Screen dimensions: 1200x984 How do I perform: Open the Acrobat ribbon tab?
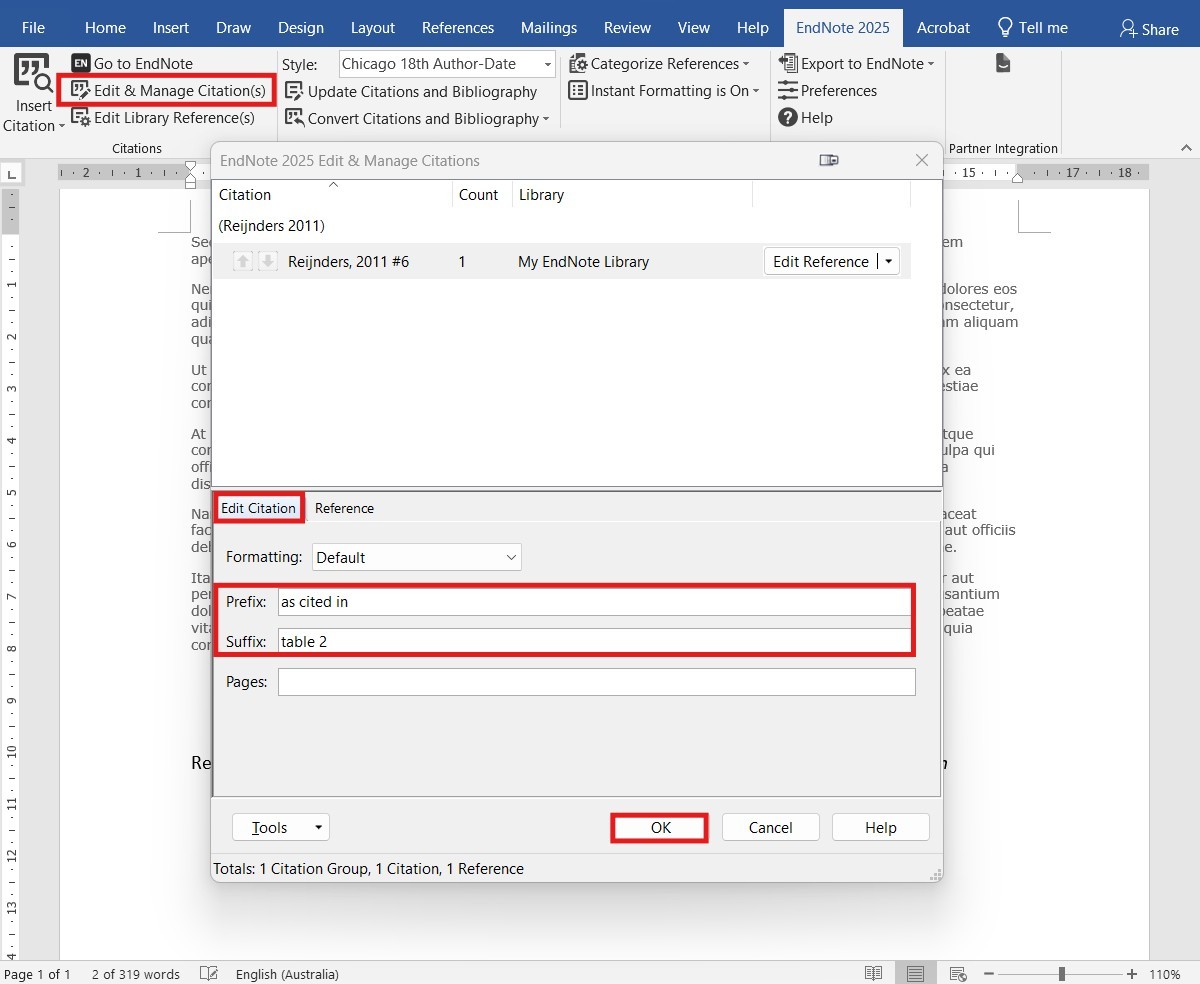tap(943, 27)
